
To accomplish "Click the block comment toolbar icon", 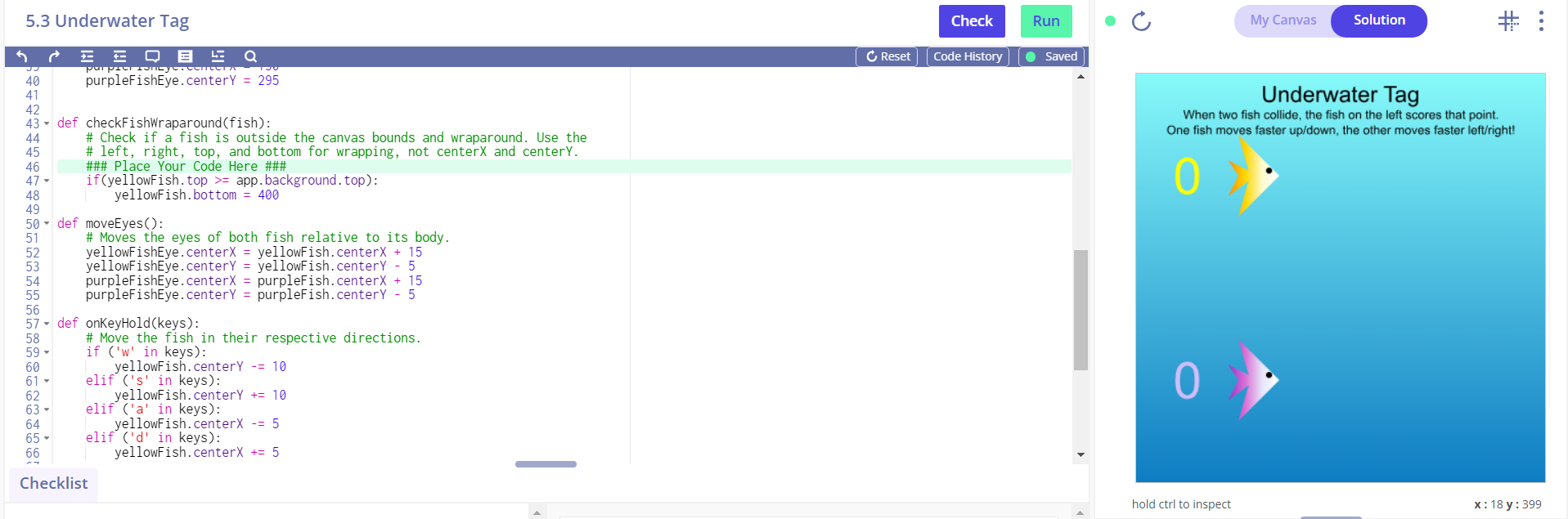I will coord(185,56).
